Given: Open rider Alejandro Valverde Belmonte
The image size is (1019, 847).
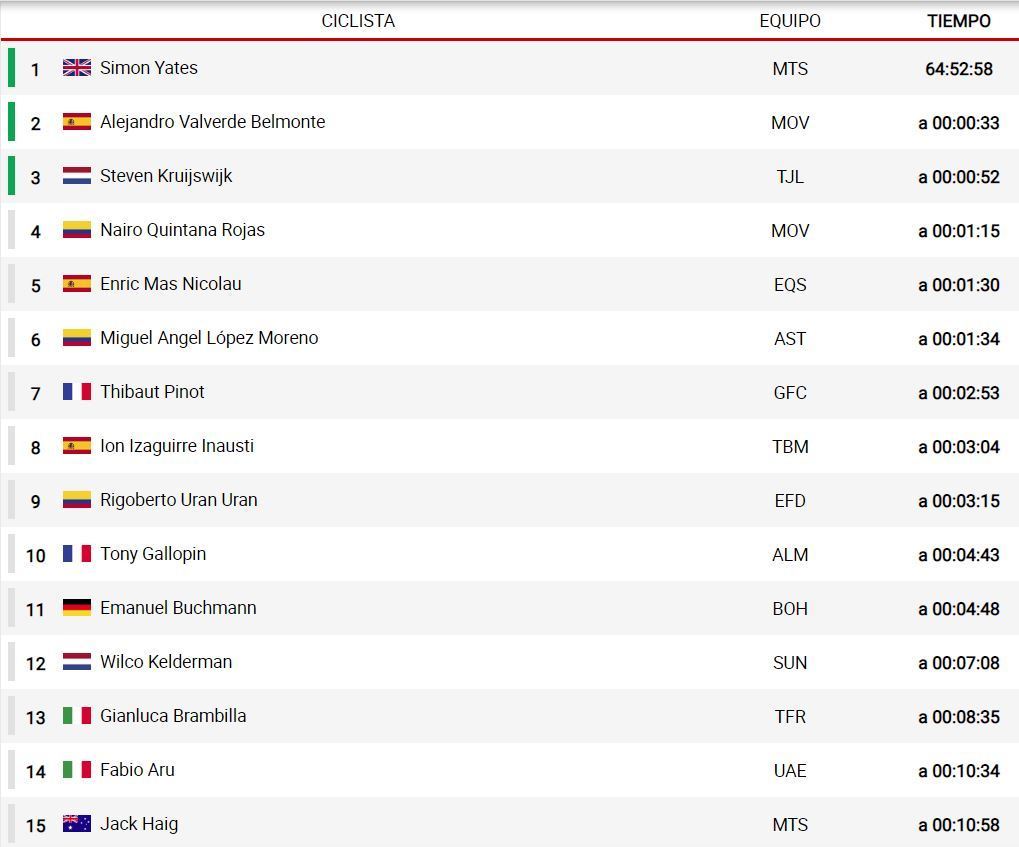Looking at the screenshot, I should click(x=213, y=122).
